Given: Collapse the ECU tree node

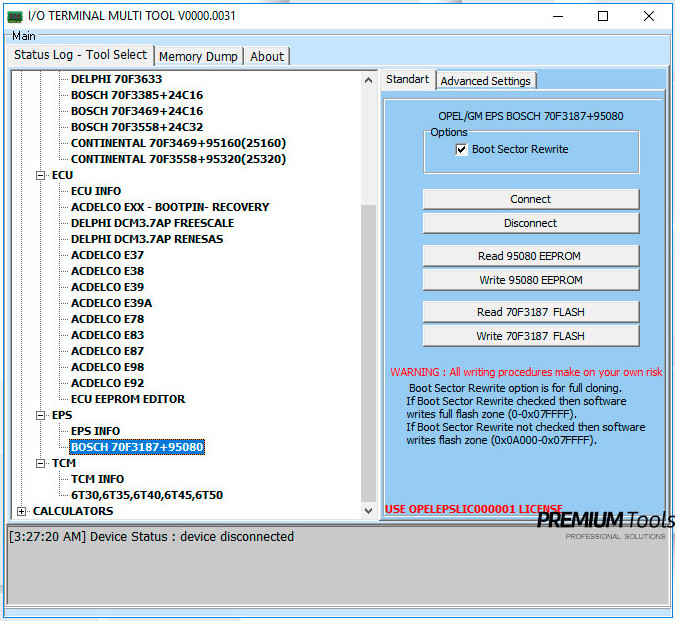Looking at the screenshot, I should tap(40, 175).
